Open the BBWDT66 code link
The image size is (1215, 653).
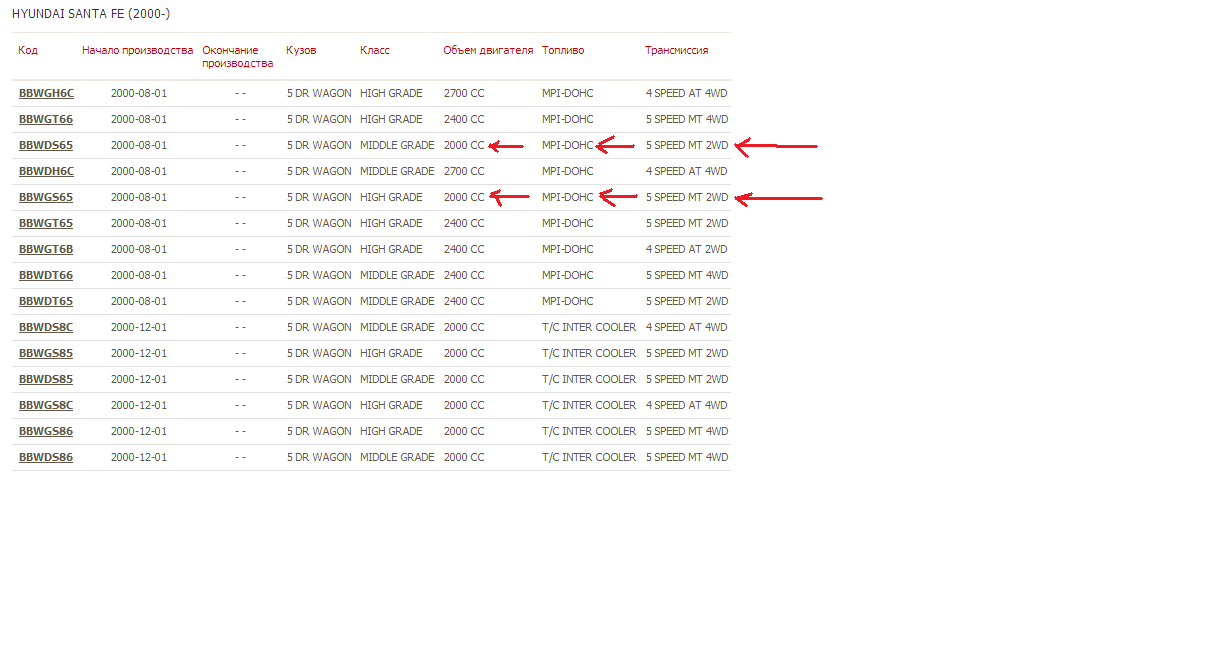pos(46,275)
